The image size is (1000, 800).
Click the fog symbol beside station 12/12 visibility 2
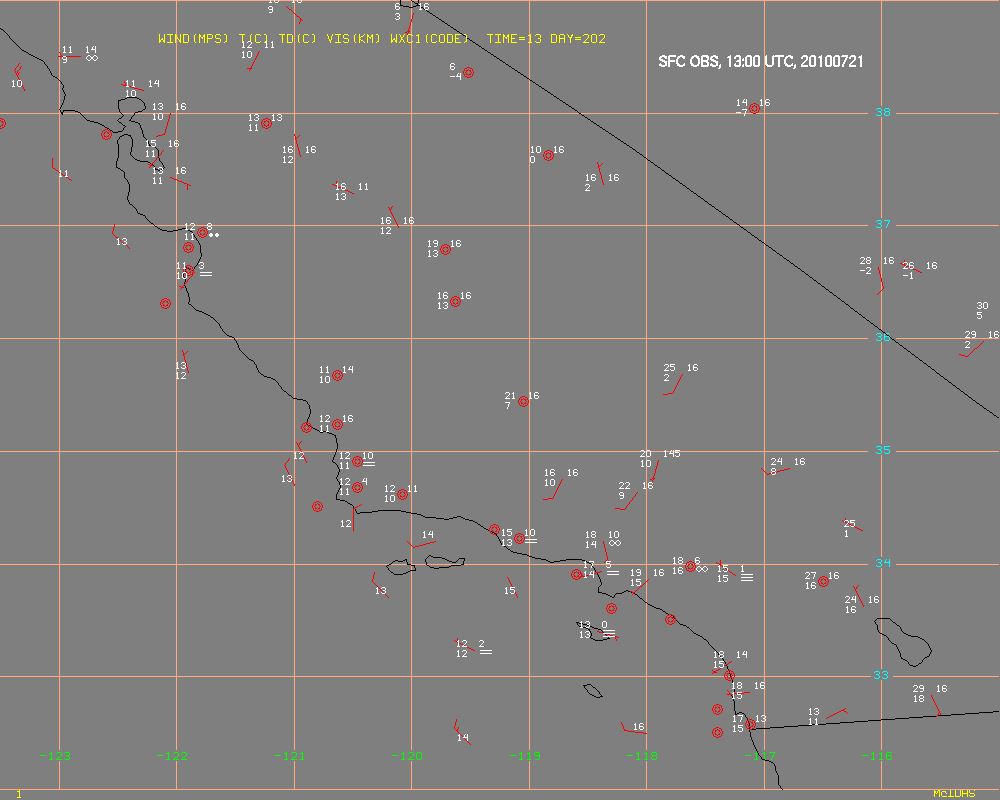pos(486,652)
